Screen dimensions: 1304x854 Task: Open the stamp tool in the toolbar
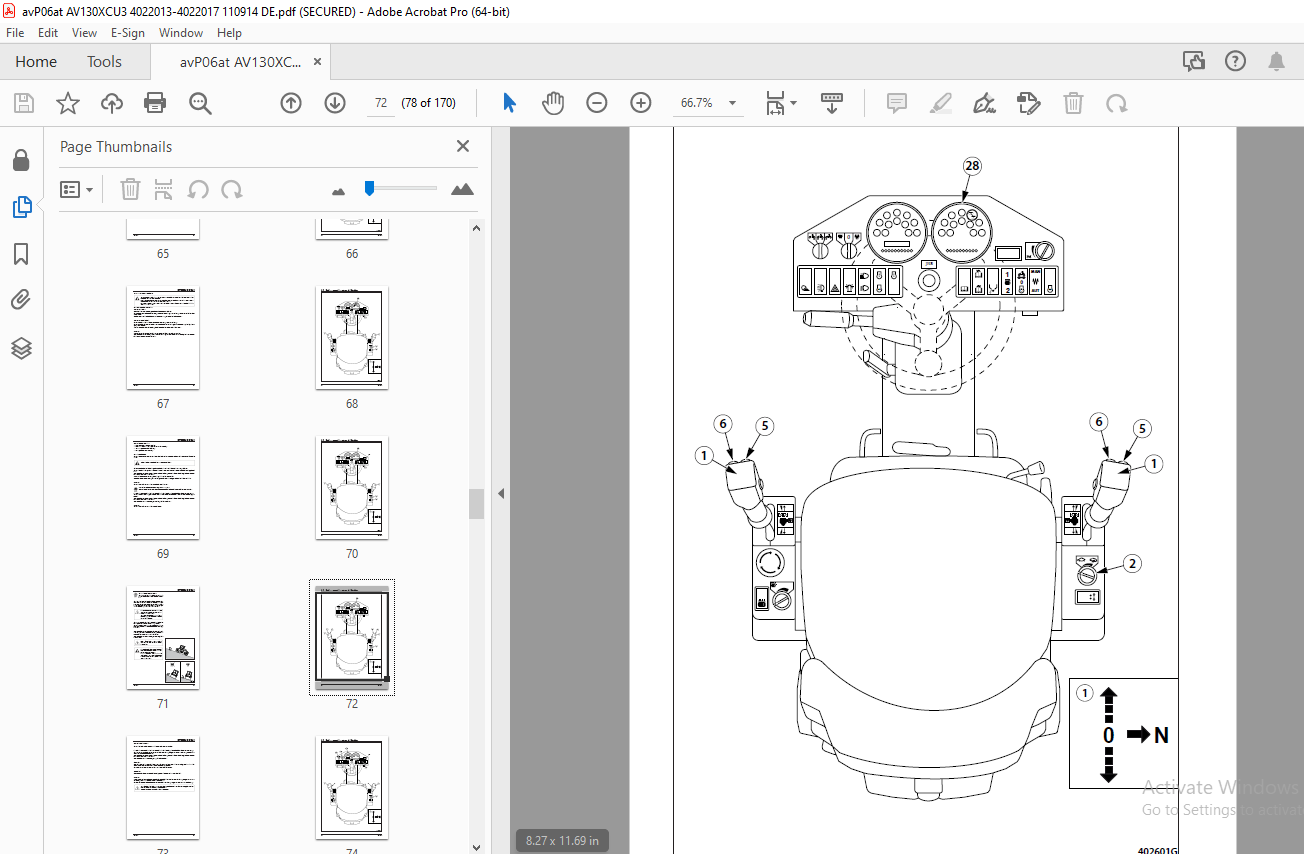(1029, 103)
